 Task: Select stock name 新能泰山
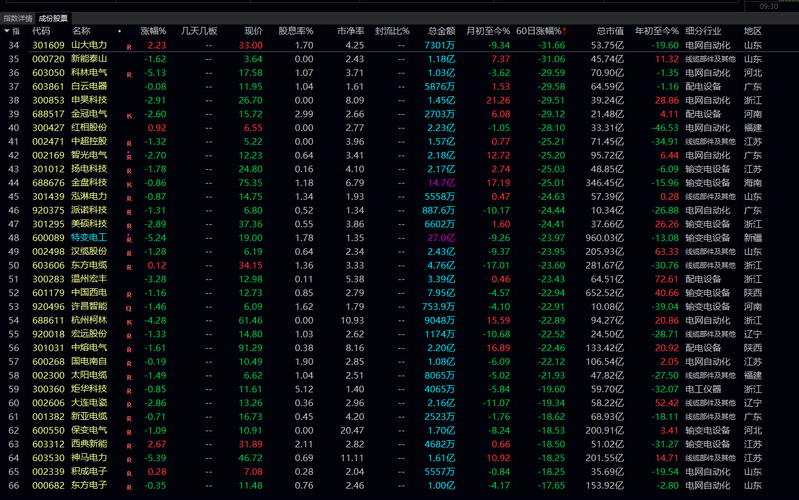[89, 59]
